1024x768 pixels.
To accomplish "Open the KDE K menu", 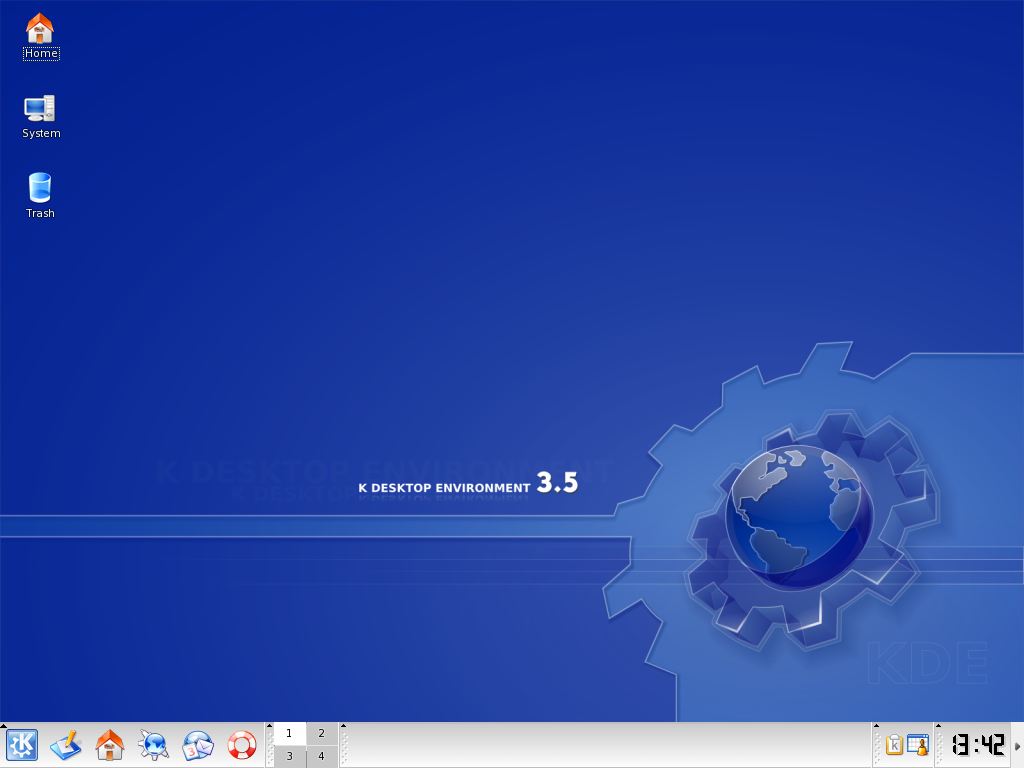I will tap(22, 745).
